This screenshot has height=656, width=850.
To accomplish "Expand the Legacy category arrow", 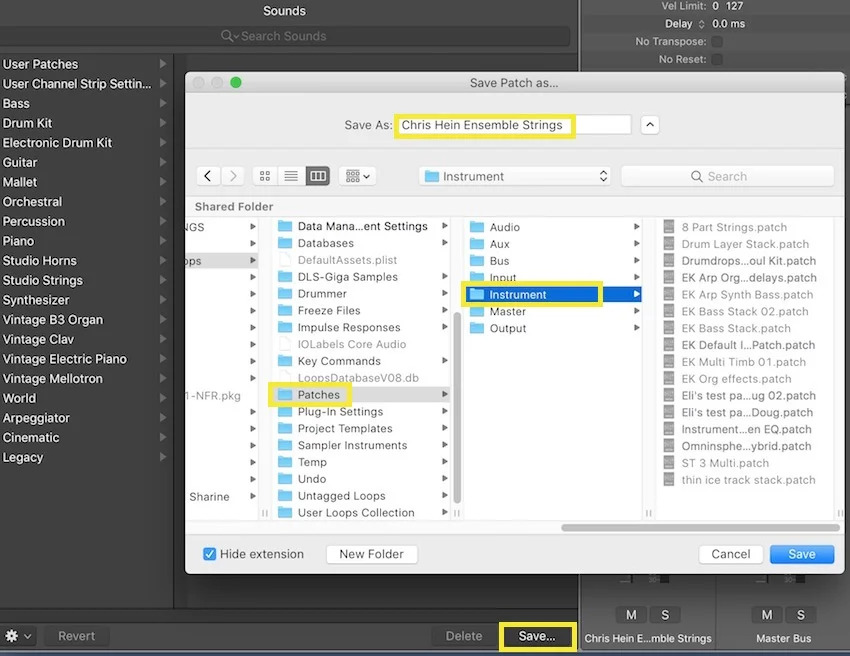I will [x=163, y=457].
